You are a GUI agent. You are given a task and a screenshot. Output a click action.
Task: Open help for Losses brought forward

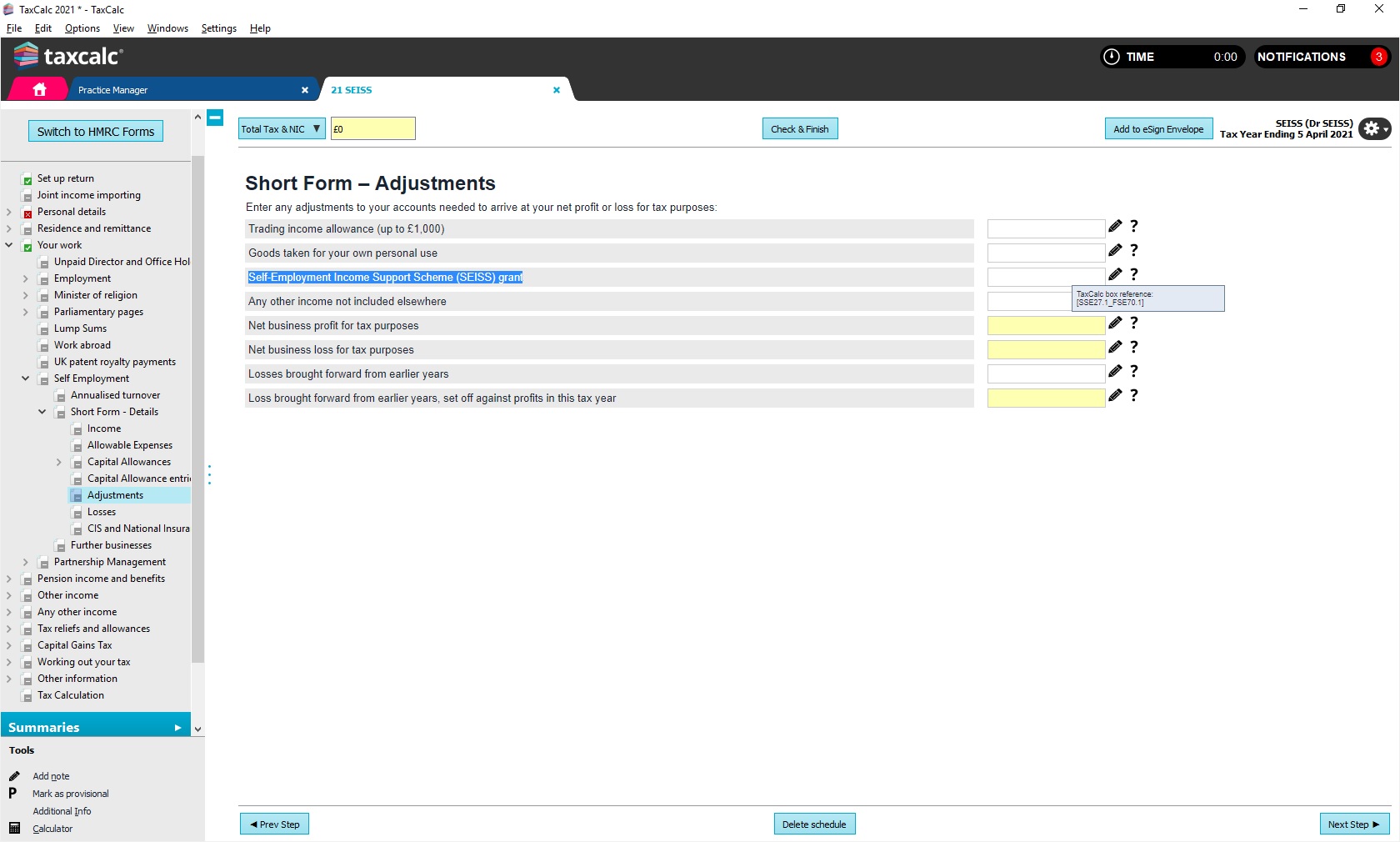click(x=1134, y=371)
